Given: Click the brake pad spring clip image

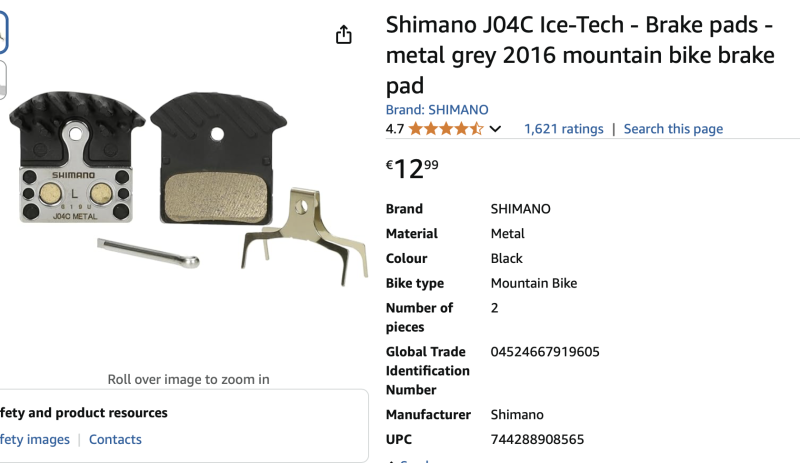Looking at the screenshot, I should (x=305, y=236).
